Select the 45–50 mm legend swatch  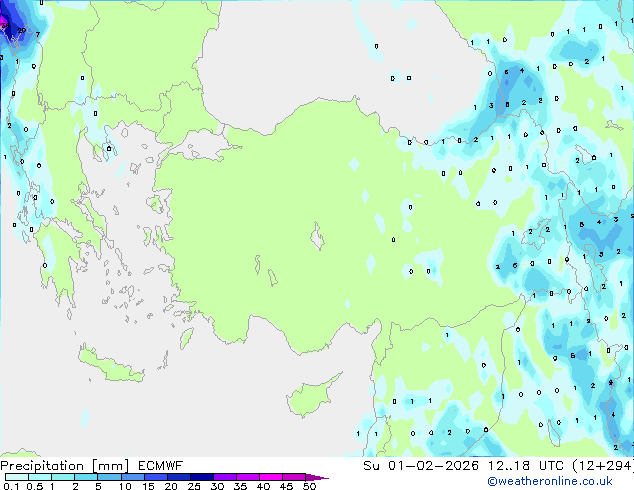pyautogui.click(x=294, y=477)
